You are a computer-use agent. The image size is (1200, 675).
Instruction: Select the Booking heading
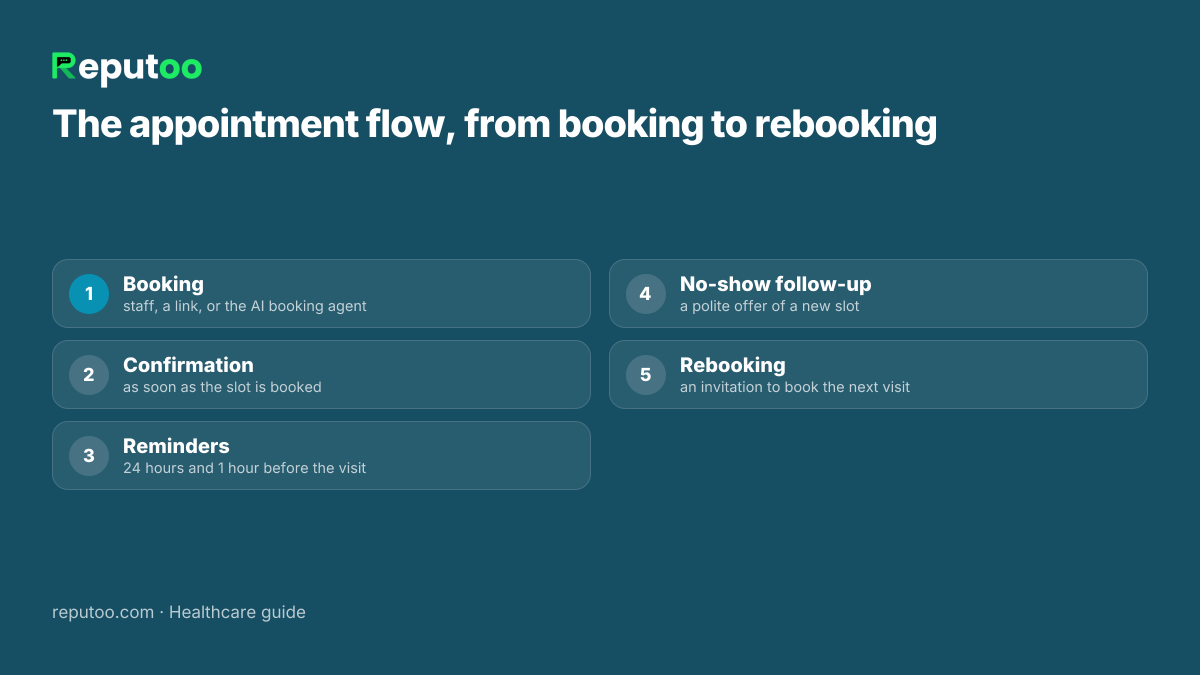[163, 284]
